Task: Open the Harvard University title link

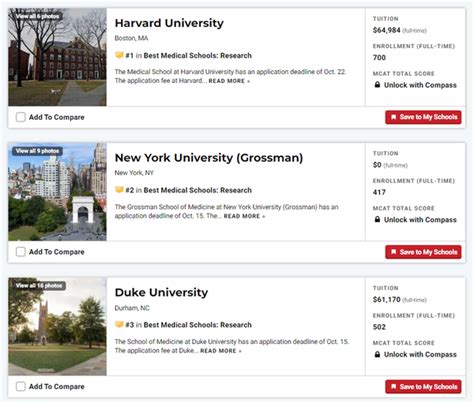Action: point(169,23)
